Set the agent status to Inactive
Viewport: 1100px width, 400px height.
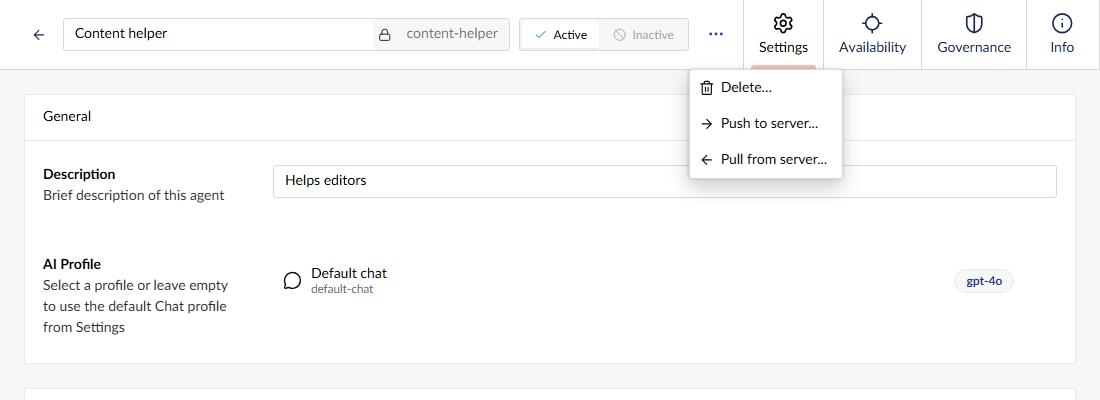[x=643, y=34]
